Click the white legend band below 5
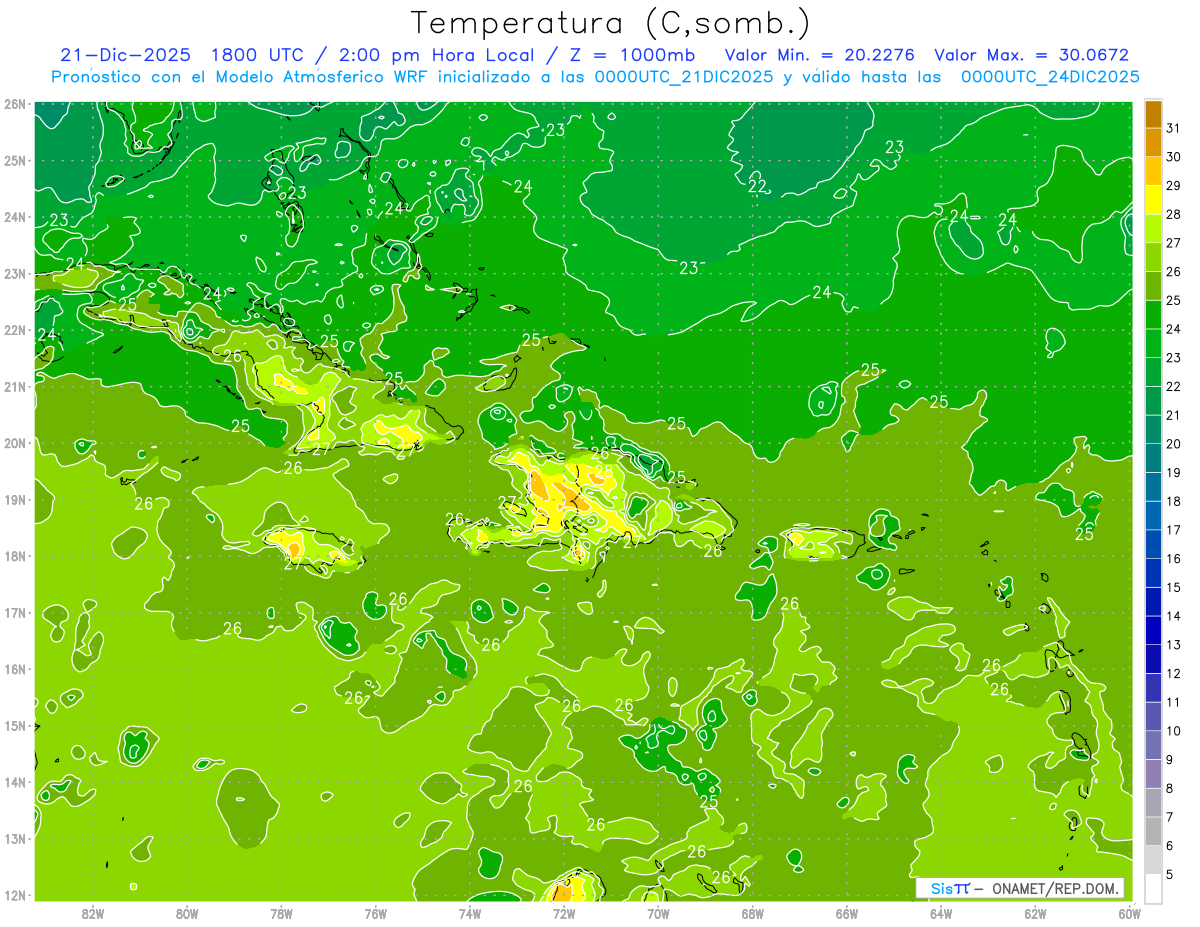The width and height of the screenshot is (1200, 927). 1153,888
